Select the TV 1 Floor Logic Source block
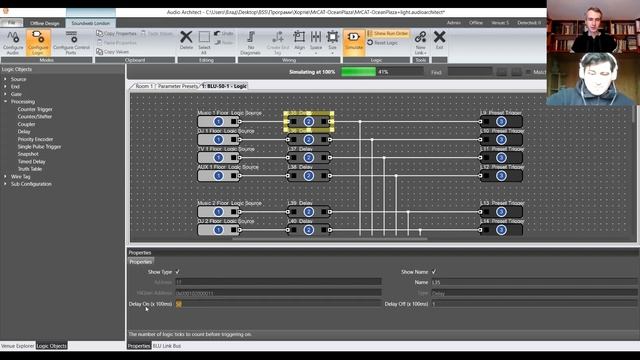640x360 pixels. pyautogui.click(x=219, y=158)
